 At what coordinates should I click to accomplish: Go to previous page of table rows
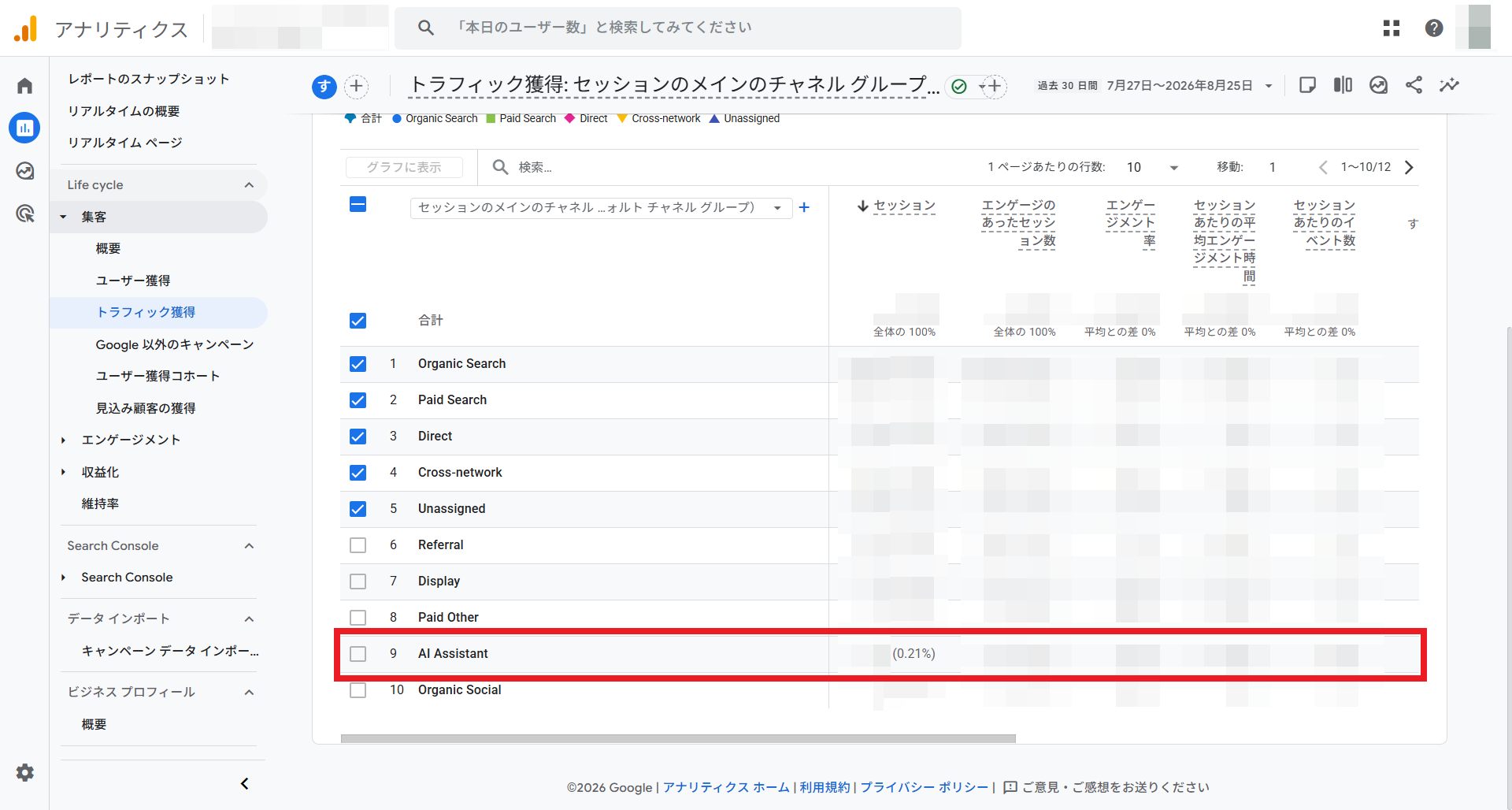[x=1323, y=167]
